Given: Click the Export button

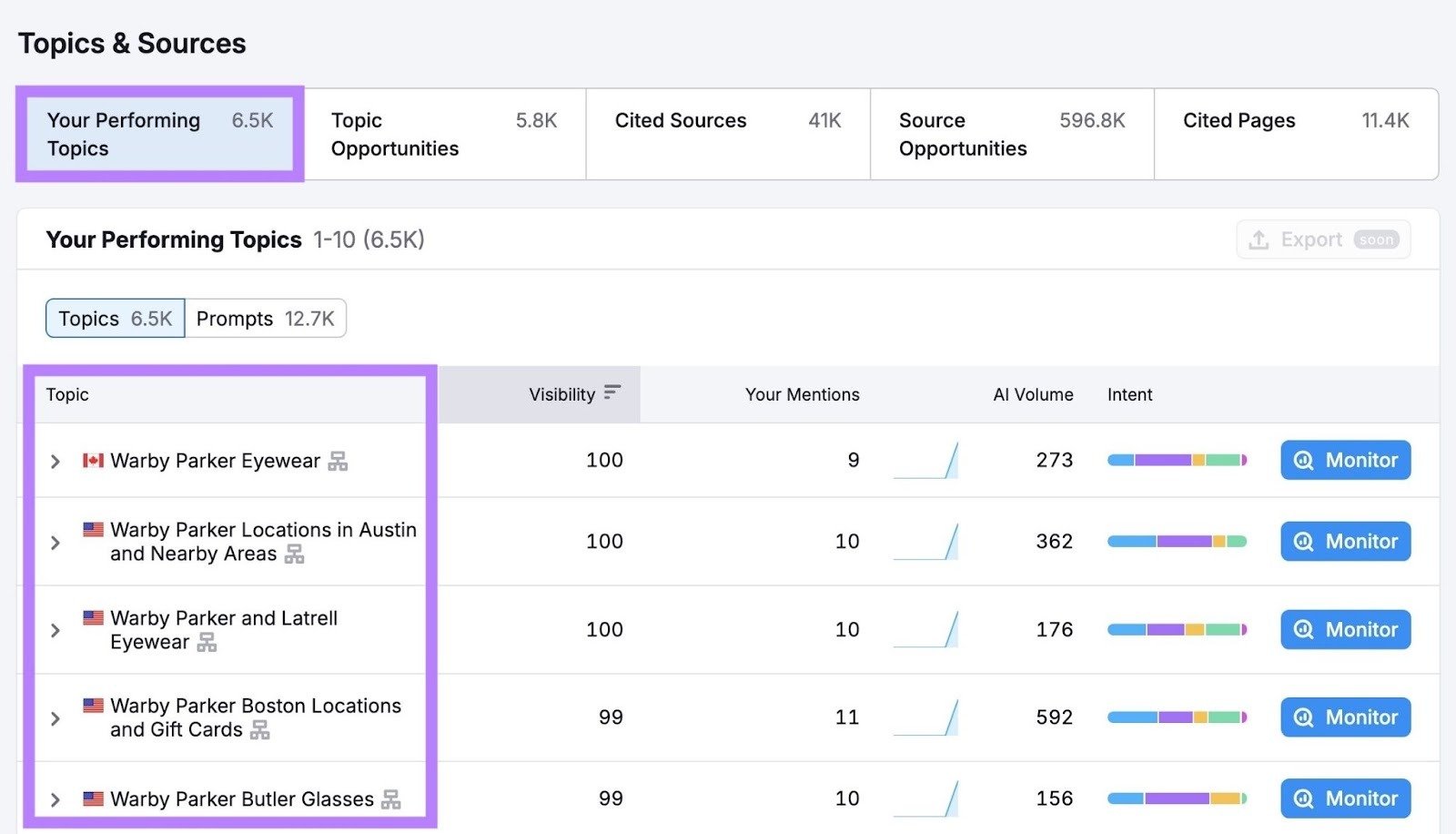Looking at the screenshot, I should 1313,239.
